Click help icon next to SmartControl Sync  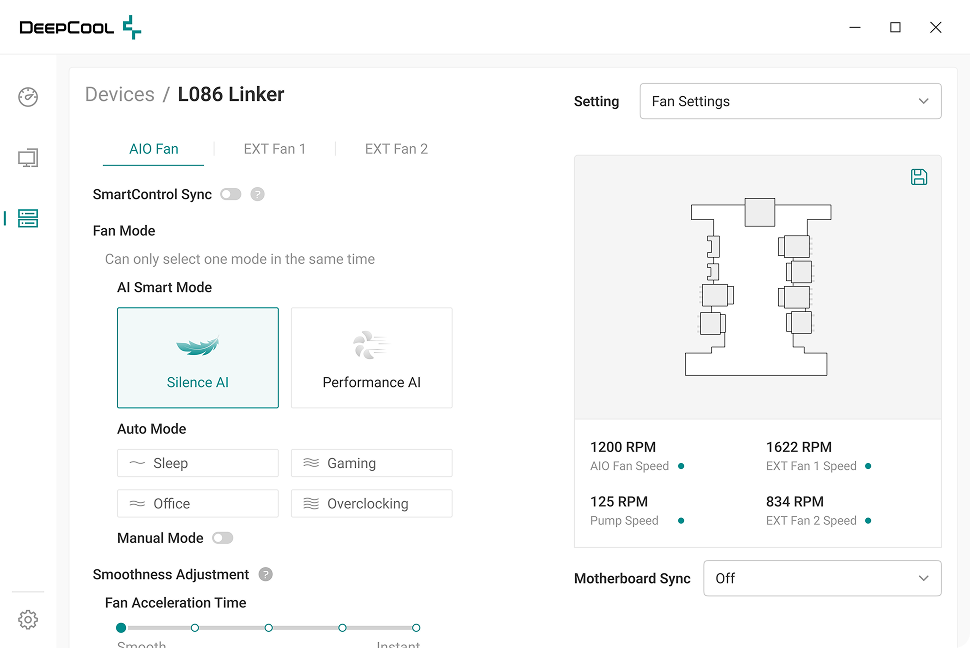257,195
